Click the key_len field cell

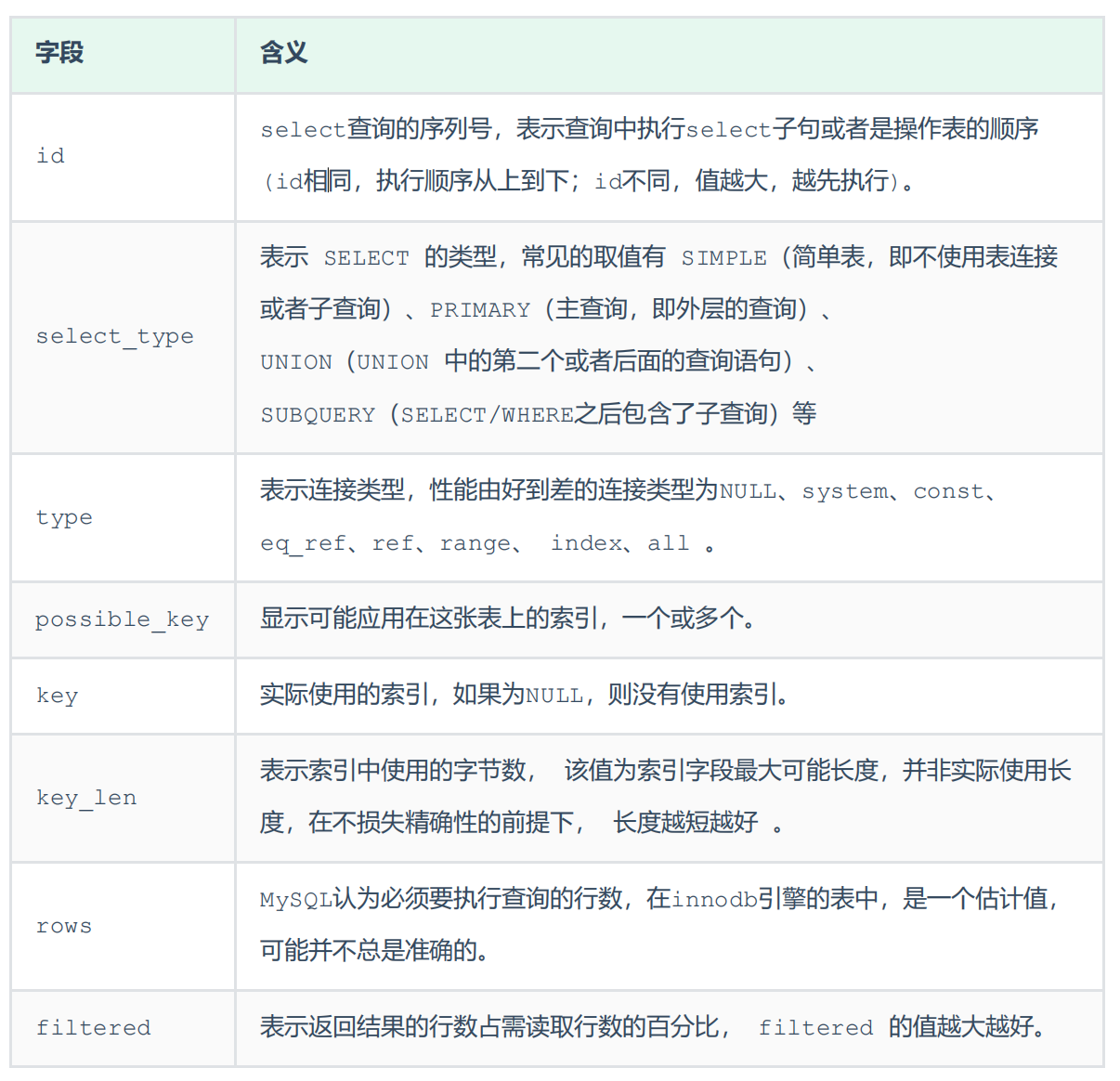(123, 798)
